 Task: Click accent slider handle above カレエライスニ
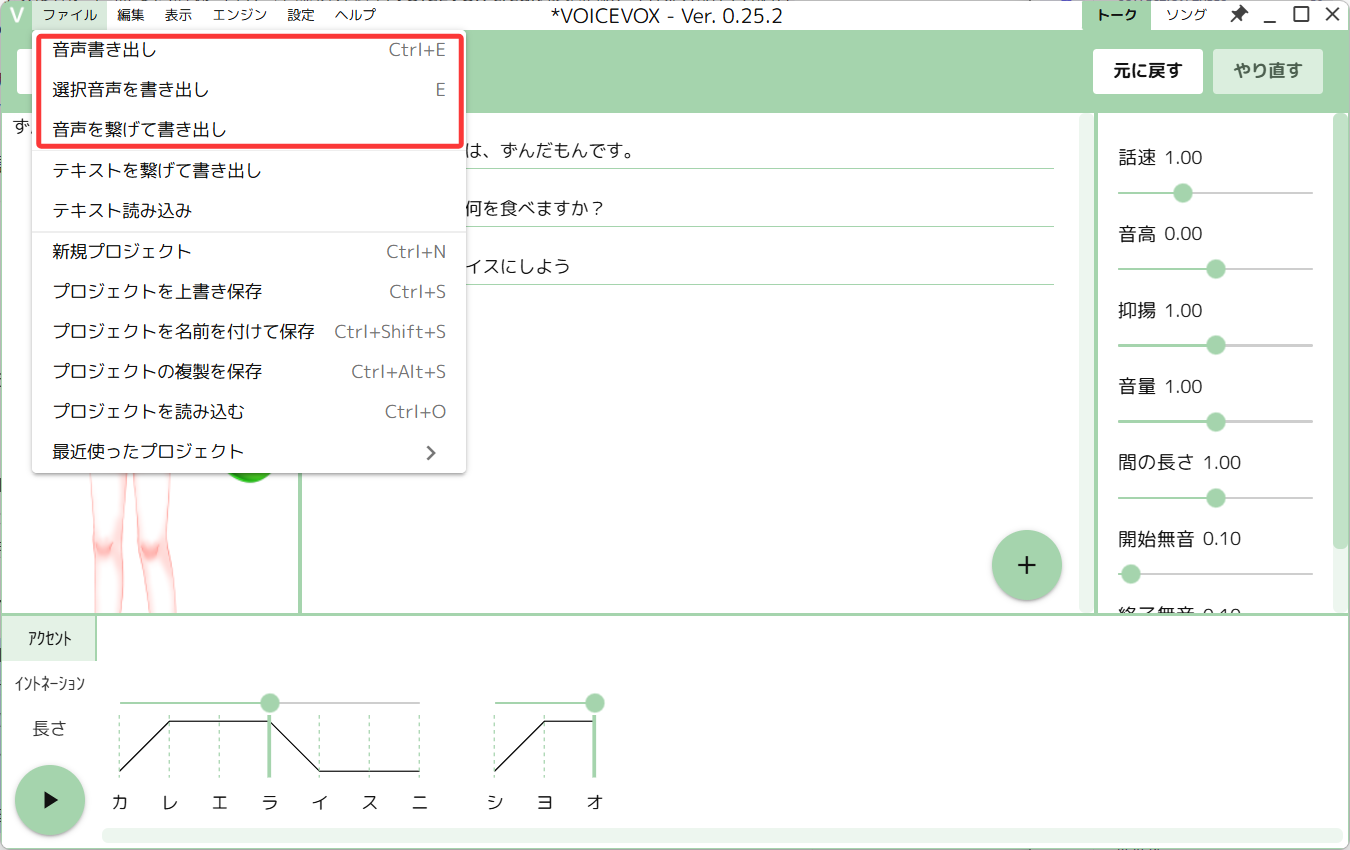pos(270,703)
